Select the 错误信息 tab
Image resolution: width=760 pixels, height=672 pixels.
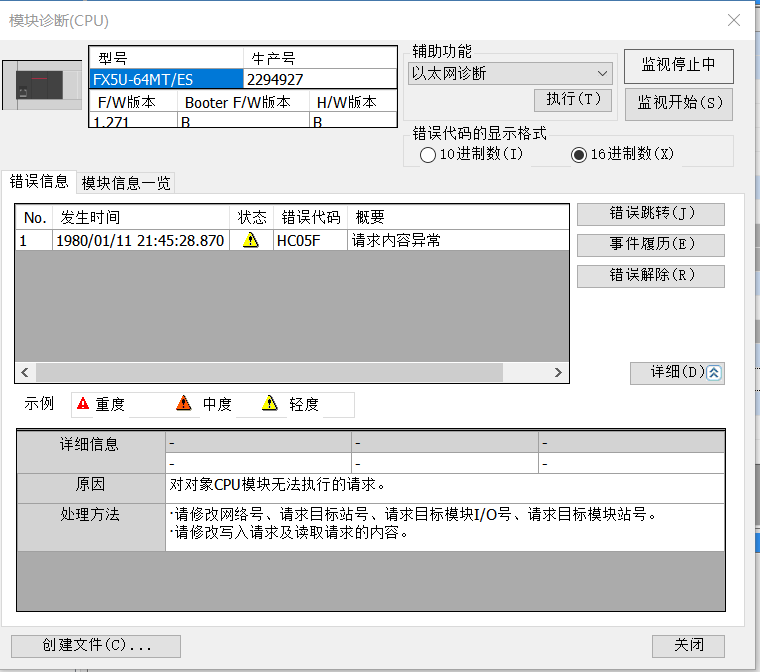coord(39,181)
